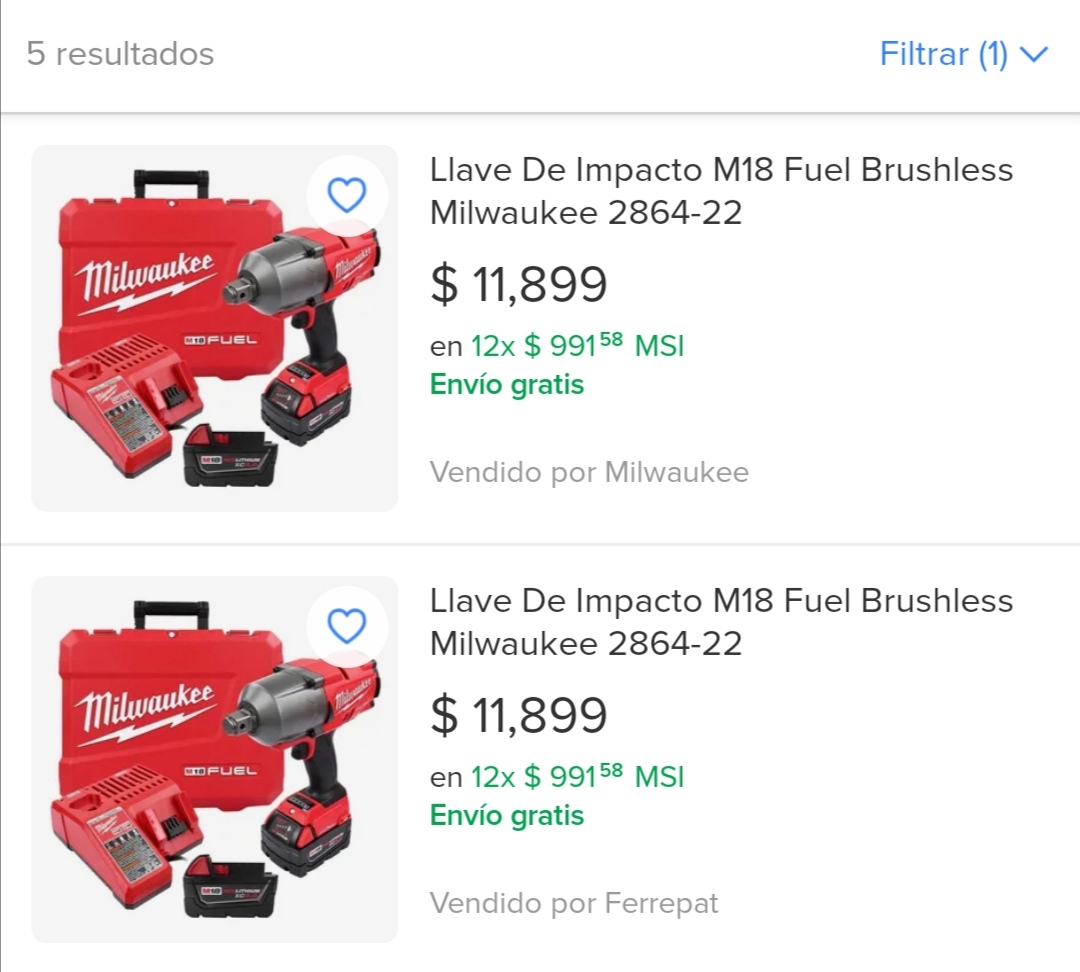Image resolution: width=1080 pixels, height=972 pixels.
Task: Click the loose black battery in second photo
Action: (x=230, y=887)
